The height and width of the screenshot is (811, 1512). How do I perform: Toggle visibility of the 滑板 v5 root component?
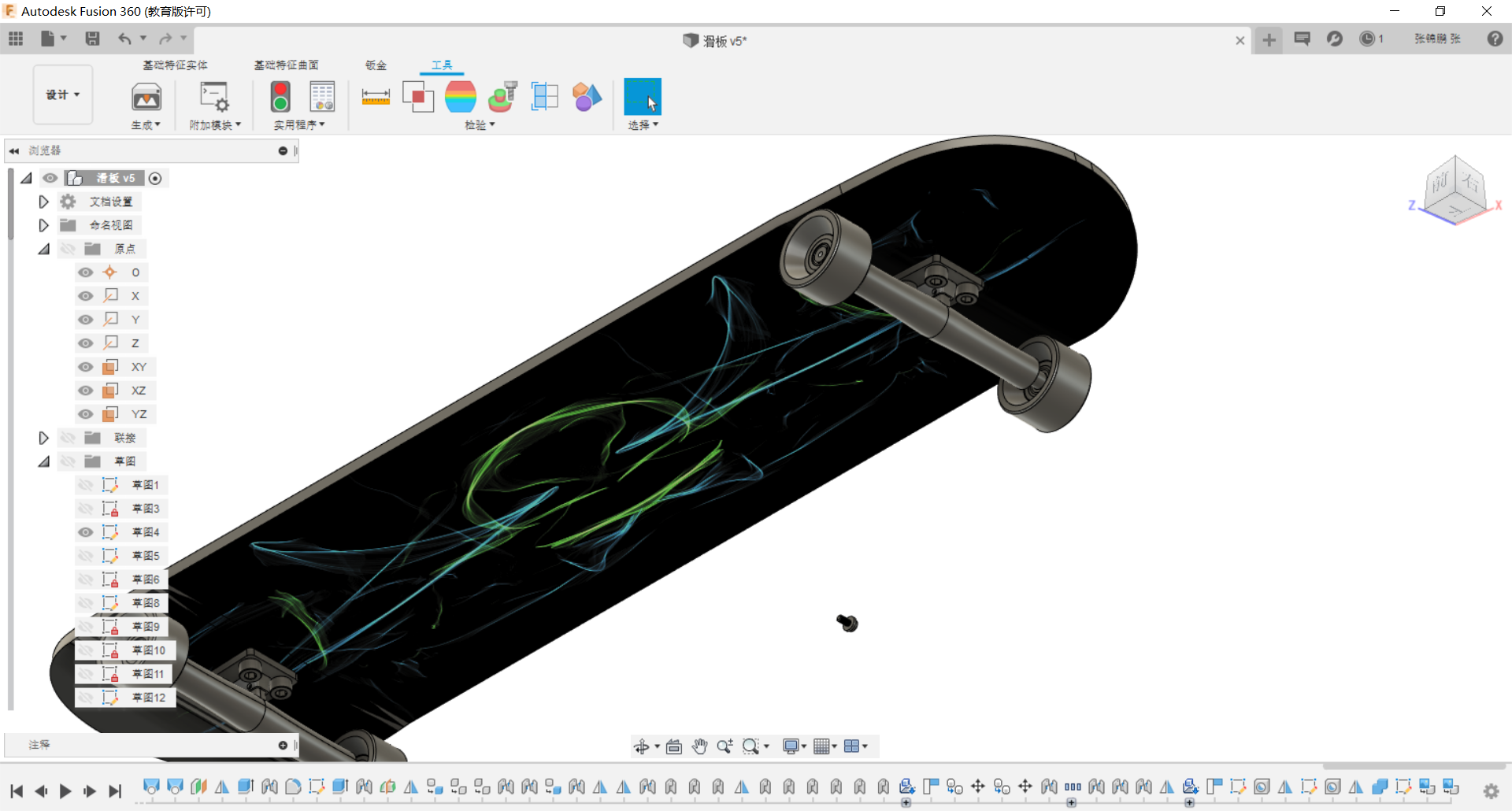pyautogui.click(x=50, y=178)
